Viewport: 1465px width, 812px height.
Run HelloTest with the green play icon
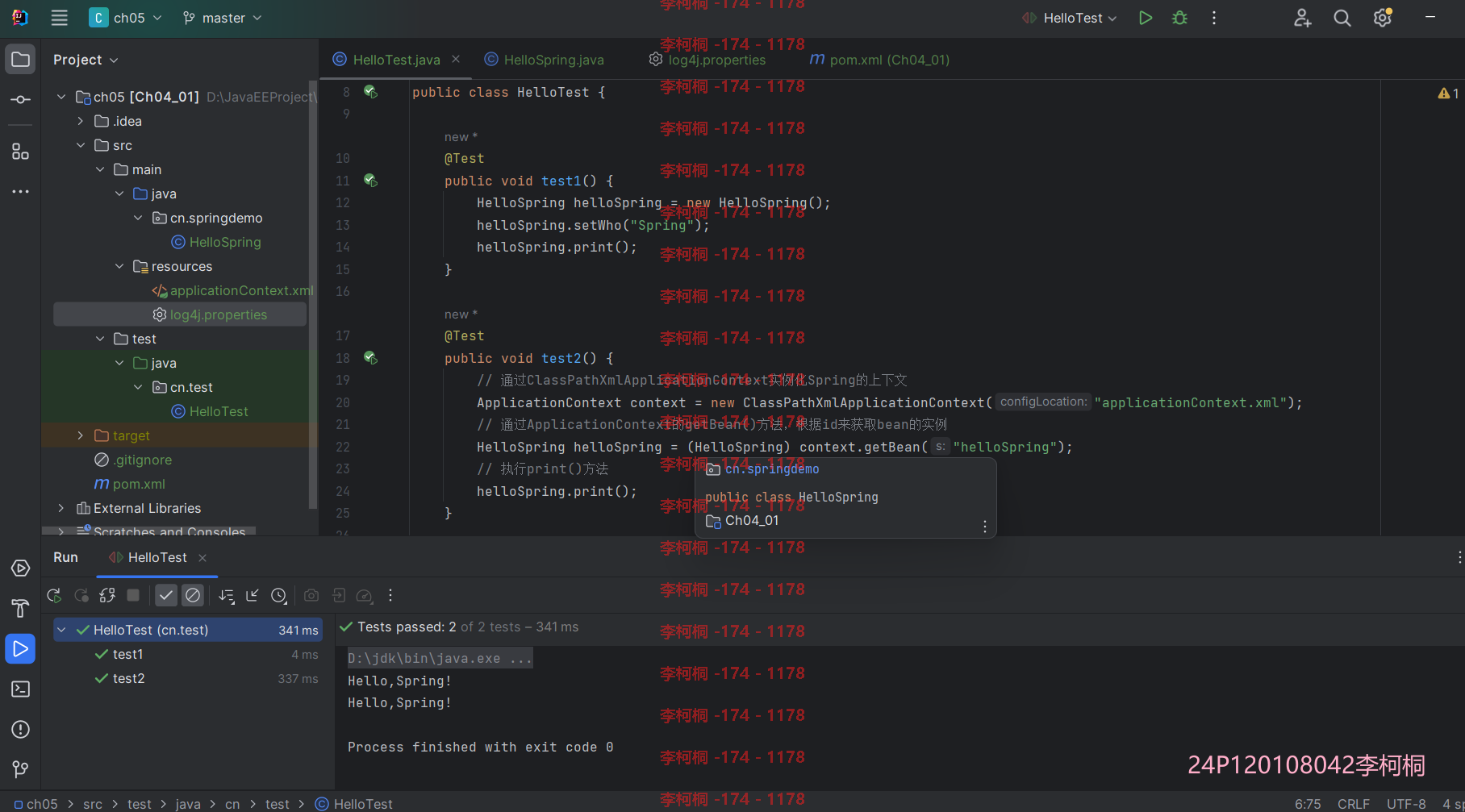coord(1145,18)
